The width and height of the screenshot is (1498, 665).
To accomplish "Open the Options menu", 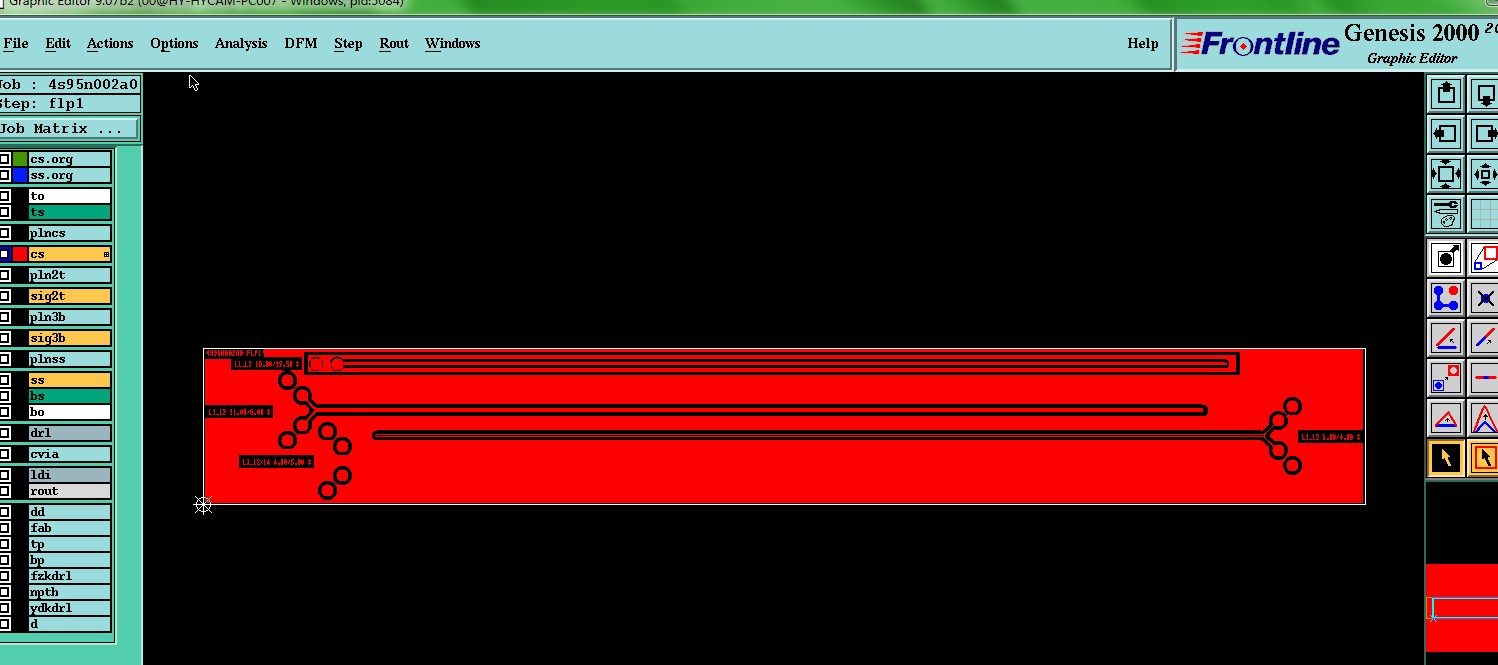I will (174, 43).
